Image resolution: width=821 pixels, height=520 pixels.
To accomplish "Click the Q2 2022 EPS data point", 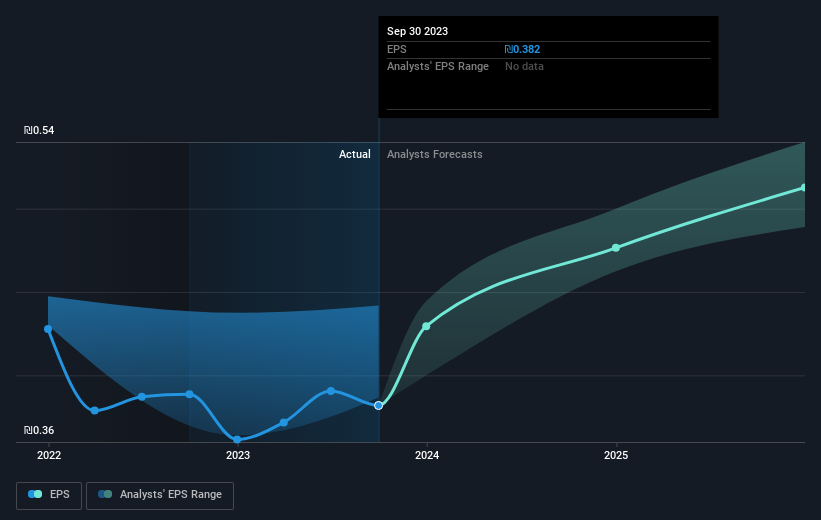I will click(x=95, y=411).
